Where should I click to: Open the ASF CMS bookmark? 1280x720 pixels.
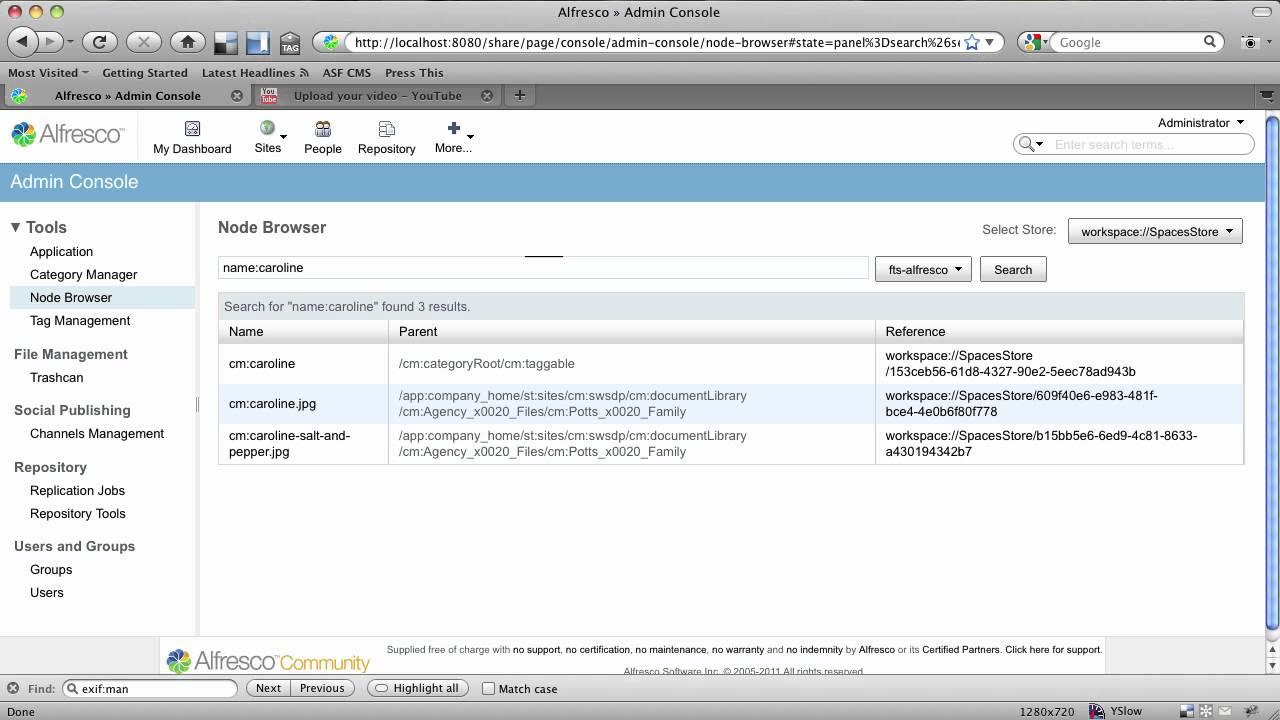[345, 73]
